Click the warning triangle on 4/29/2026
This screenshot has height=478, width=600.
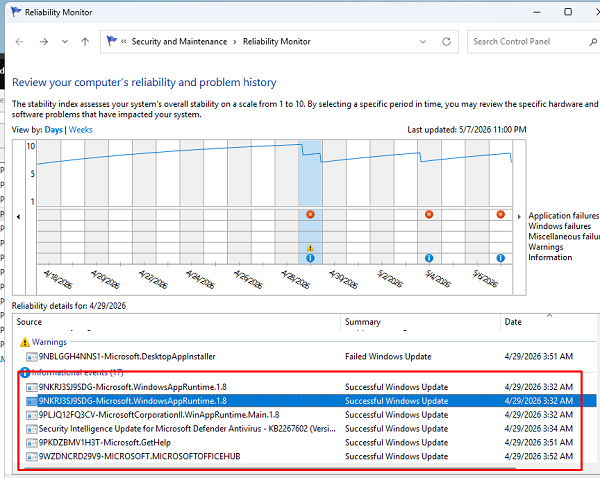point(310,248)
